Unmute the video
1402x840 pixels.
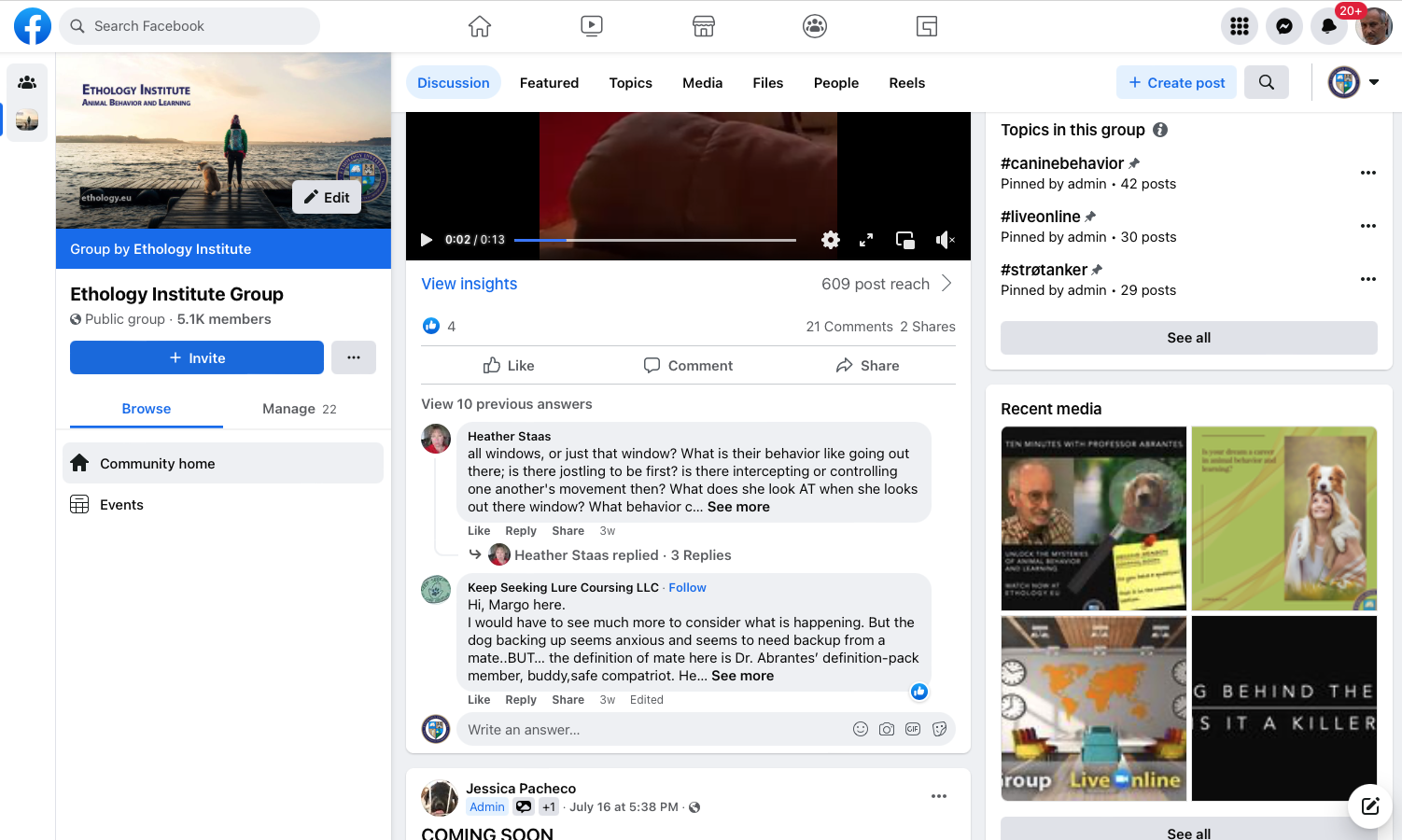pos(945,240)
